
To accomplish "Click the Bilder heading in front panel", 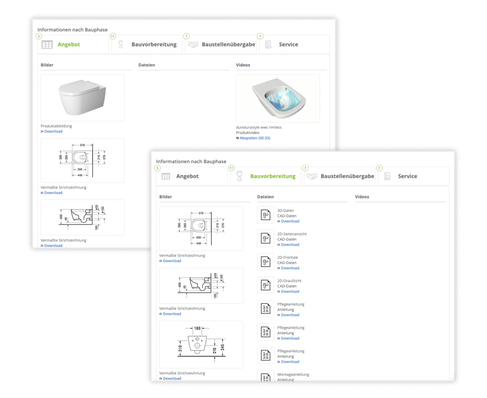I will [166, 197].
